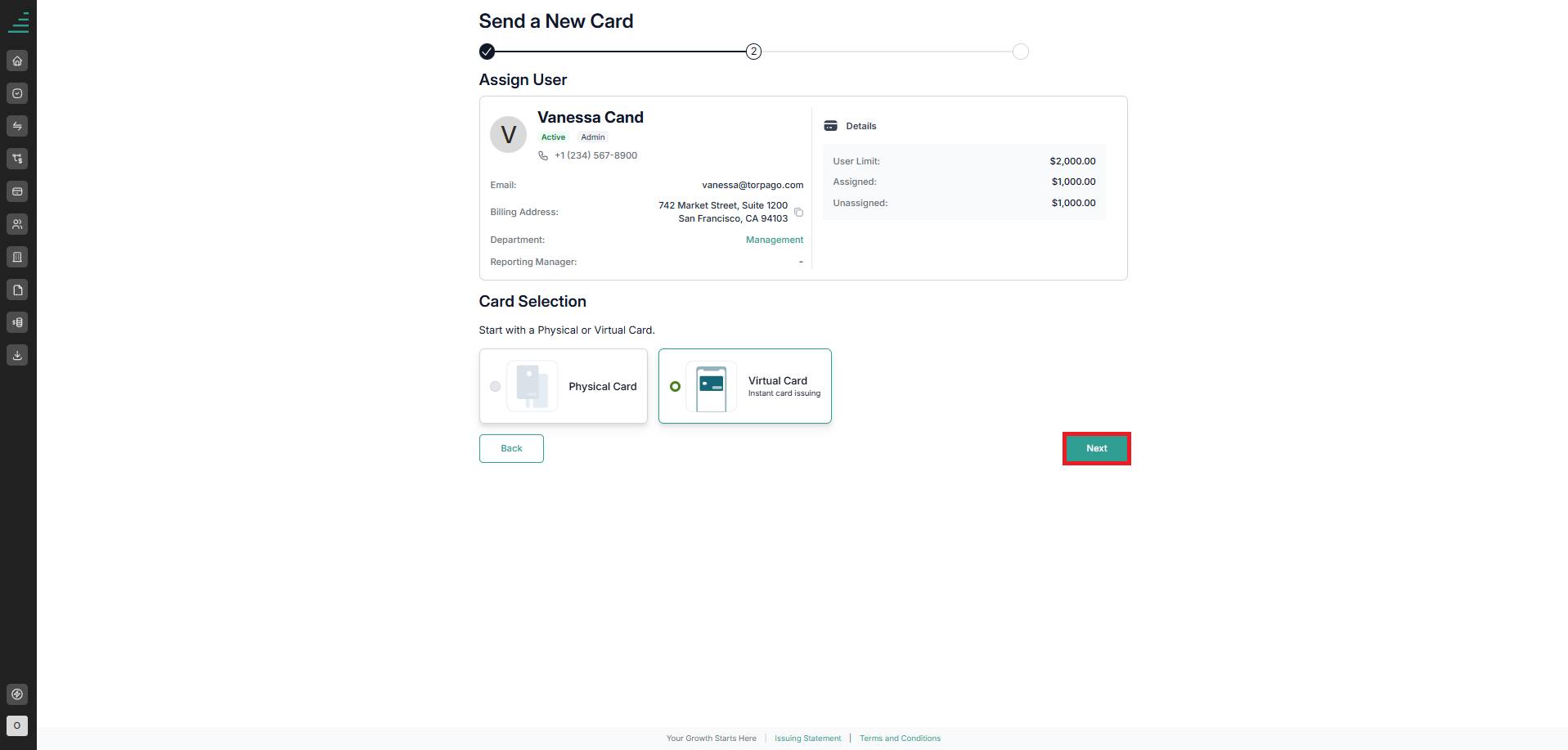Open the cards icon in sidebar
Screen dimensions: 1568x750
(x=17, y=191)
